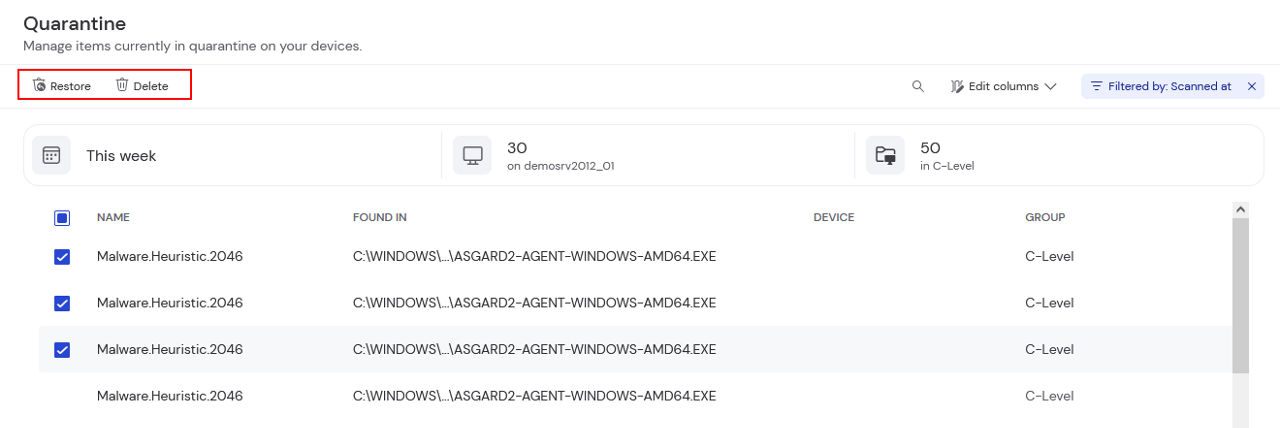Uncheck the third Malware.Heuristic.2046 row checkbox
Viewport: 1280px width, 428px height.
tap(62, 349)
